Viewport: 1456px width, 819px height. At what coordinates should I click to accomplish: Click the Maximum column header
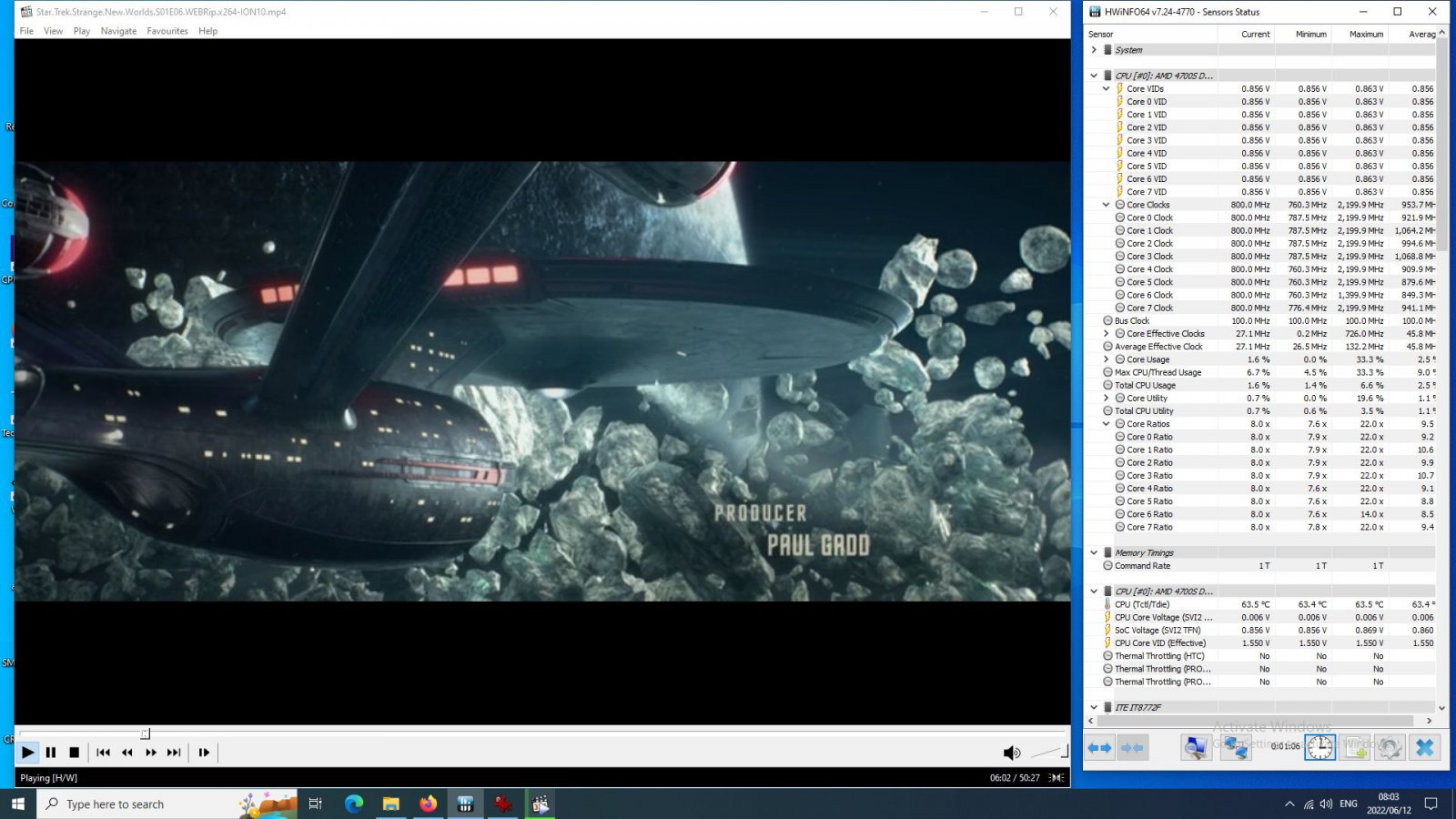point(1360,34)
